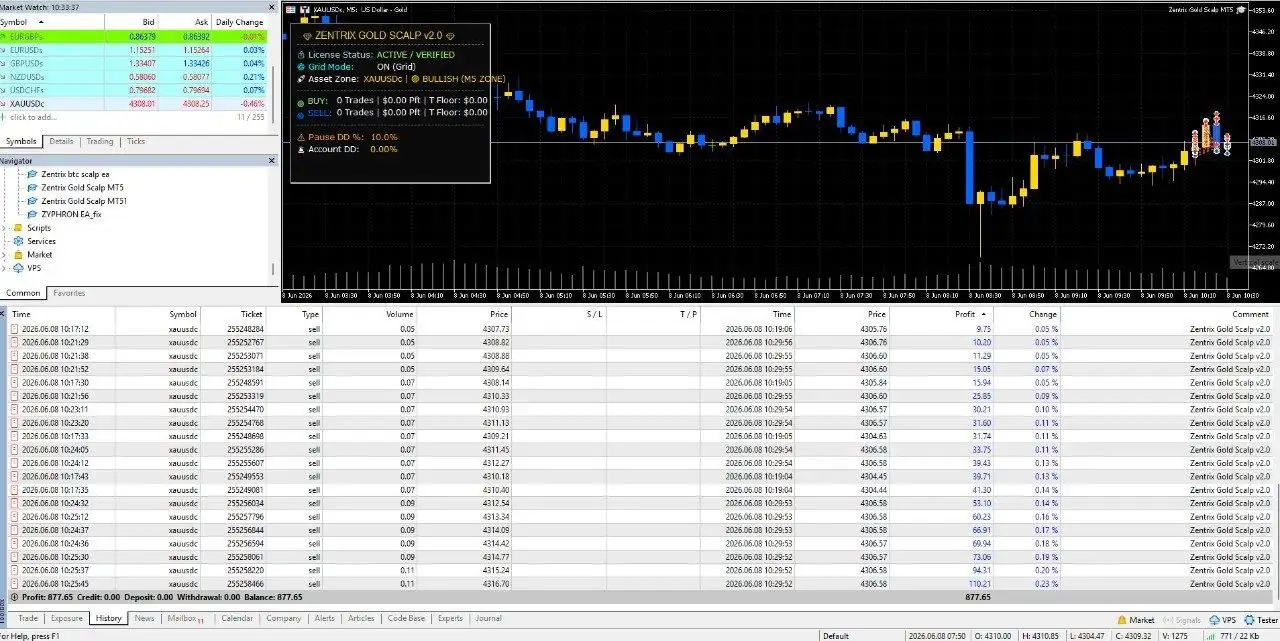Open the Exposure tab
1280x641 pixels.
(67, 618)
